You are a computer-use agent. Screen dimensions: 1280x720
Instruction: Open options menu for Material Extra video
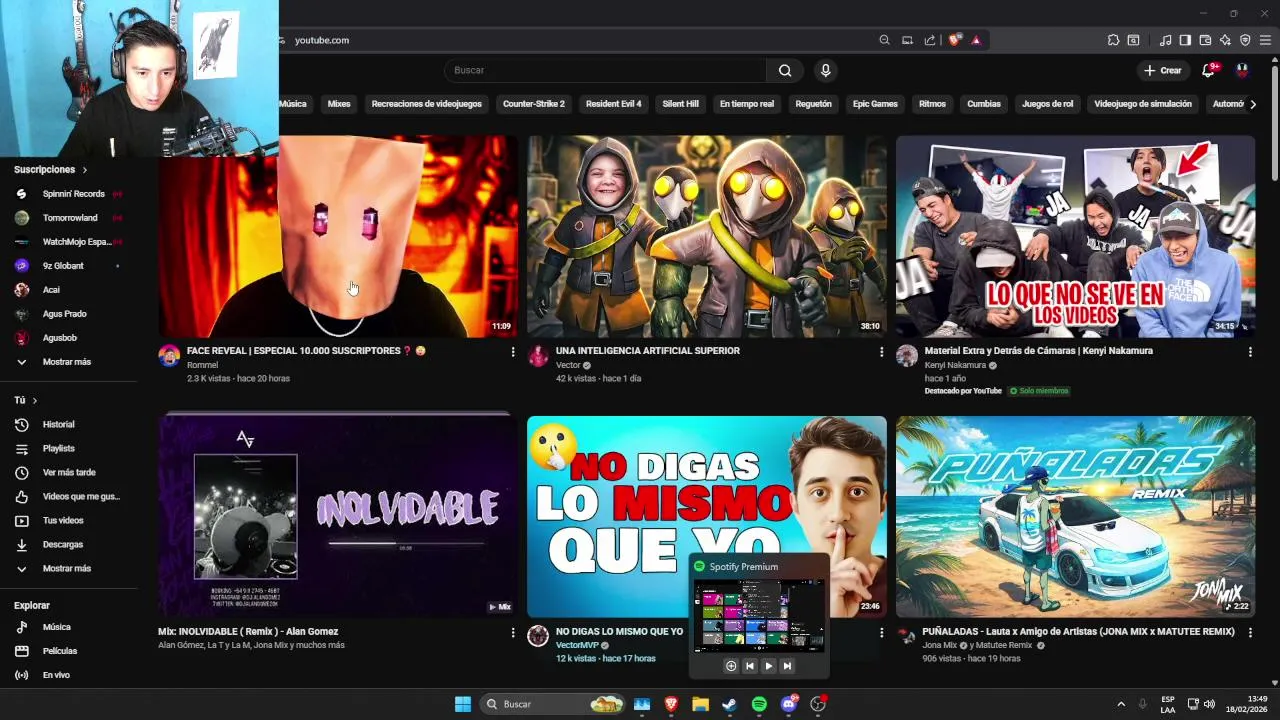1250,352
